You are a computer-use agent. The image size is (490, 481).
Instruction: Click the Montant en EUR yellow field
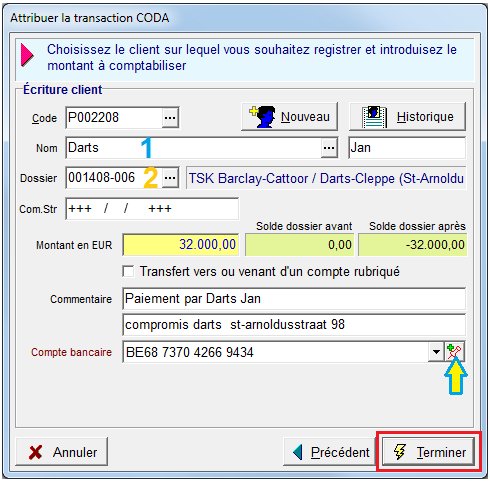tap(181, 245)
